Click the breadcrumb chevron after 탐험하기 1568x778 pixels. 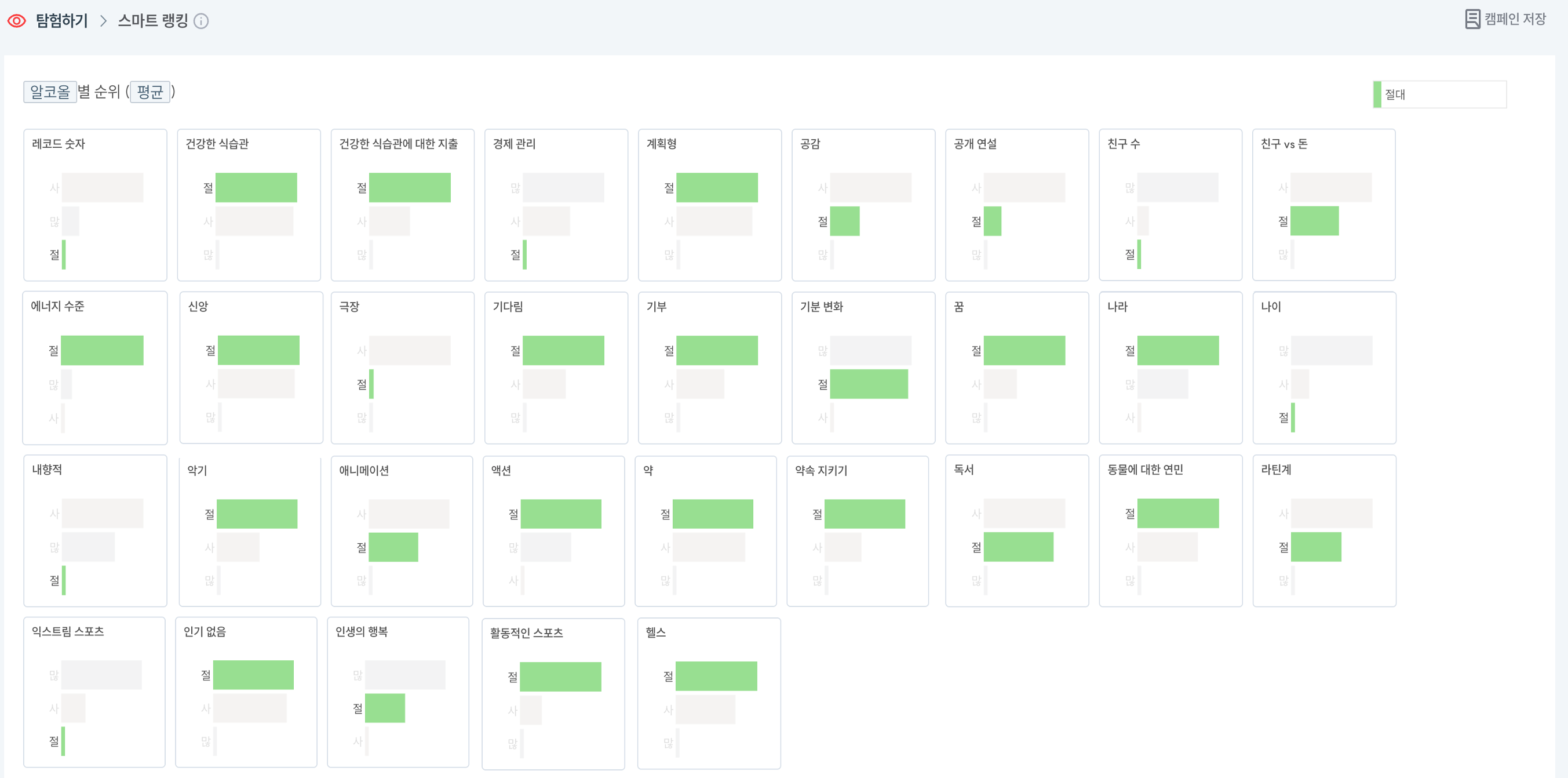tap(103, 21)
